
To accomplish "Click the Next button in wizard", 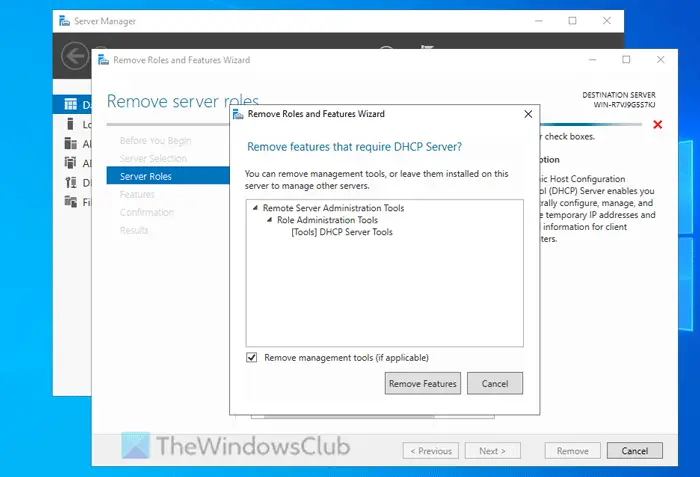I will pos(492,451).
